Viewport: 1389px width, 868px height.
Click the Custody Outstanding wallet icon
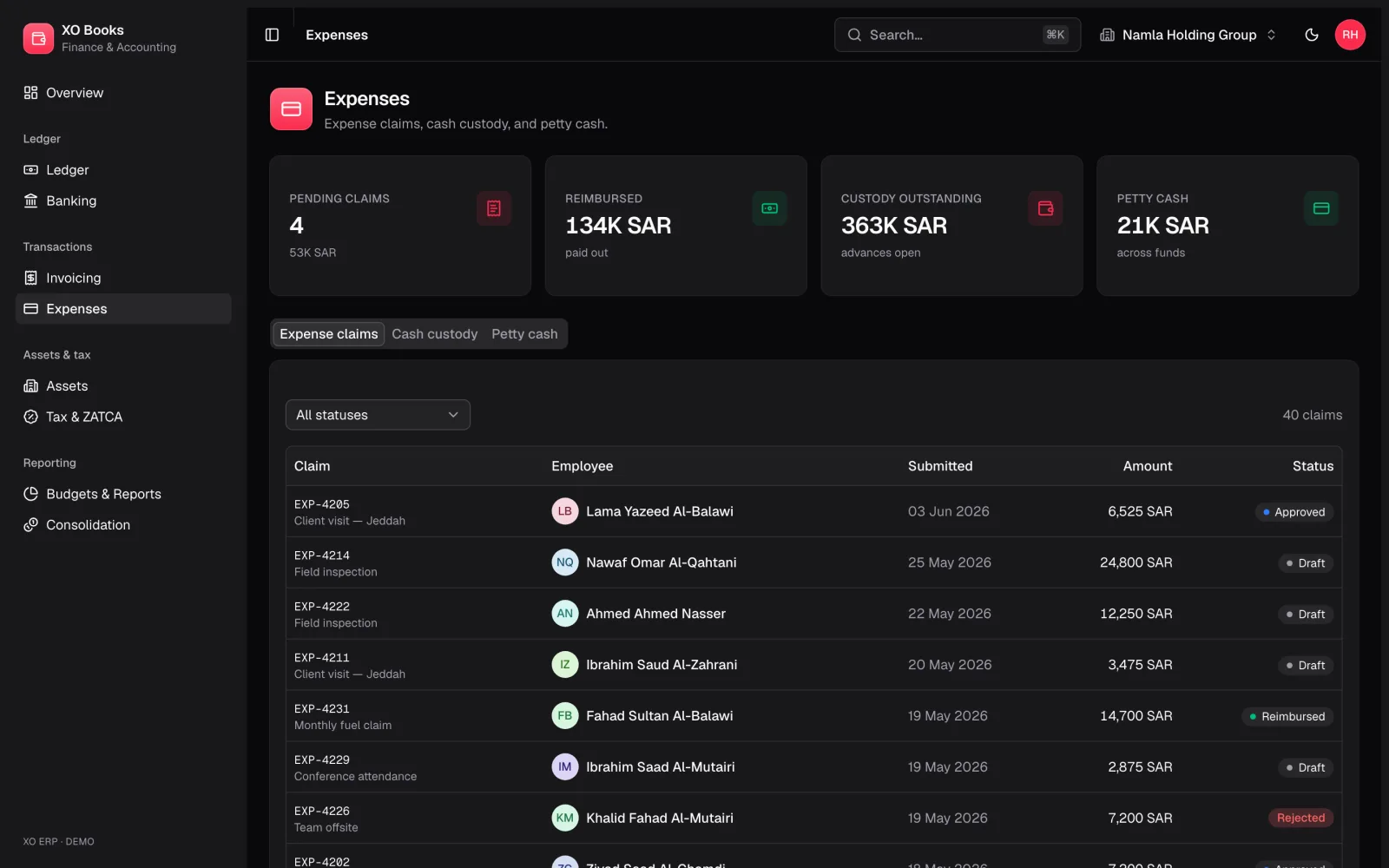tap(1045, 208)
